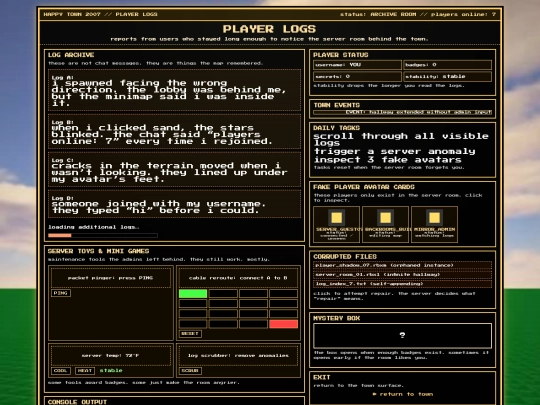The width and height of the screenshot is (540, 405).
Task: Select task 'trigger a server anomaly'
Action: pos(395,152)
